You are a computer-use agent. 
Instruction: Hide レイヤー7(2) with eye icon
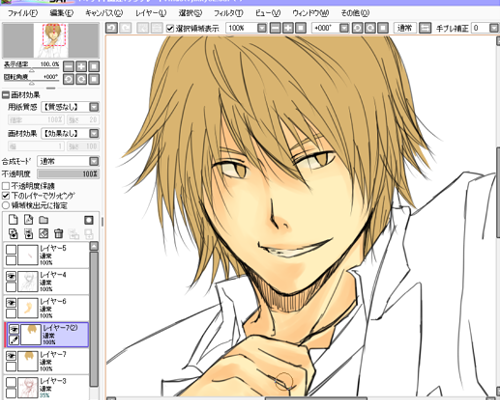[x=14, y=329]
